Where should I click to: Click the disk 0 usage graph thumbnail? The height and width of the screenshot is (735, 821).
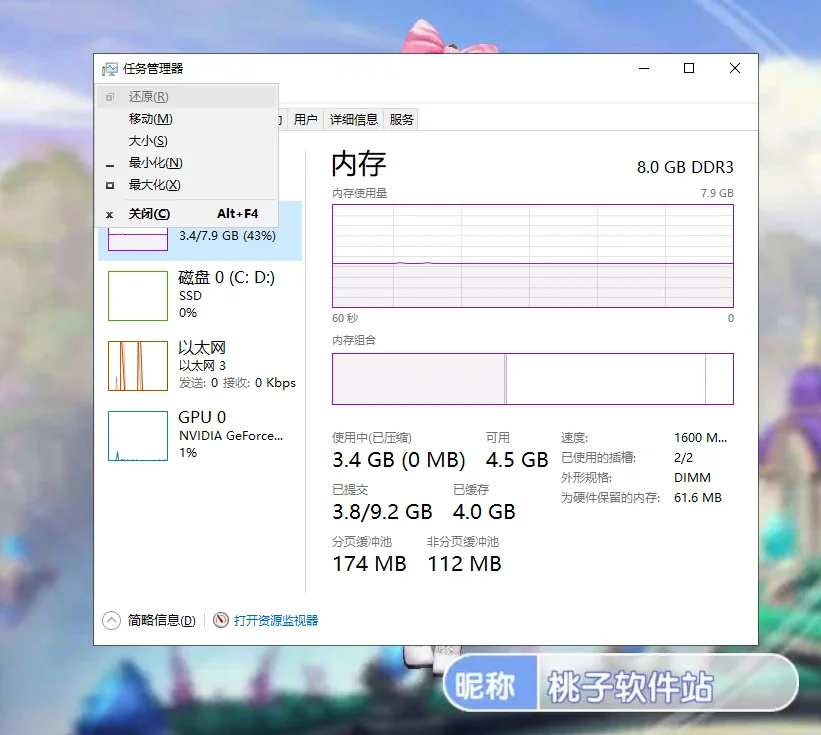pyautogui.click(x=138, y=296)
